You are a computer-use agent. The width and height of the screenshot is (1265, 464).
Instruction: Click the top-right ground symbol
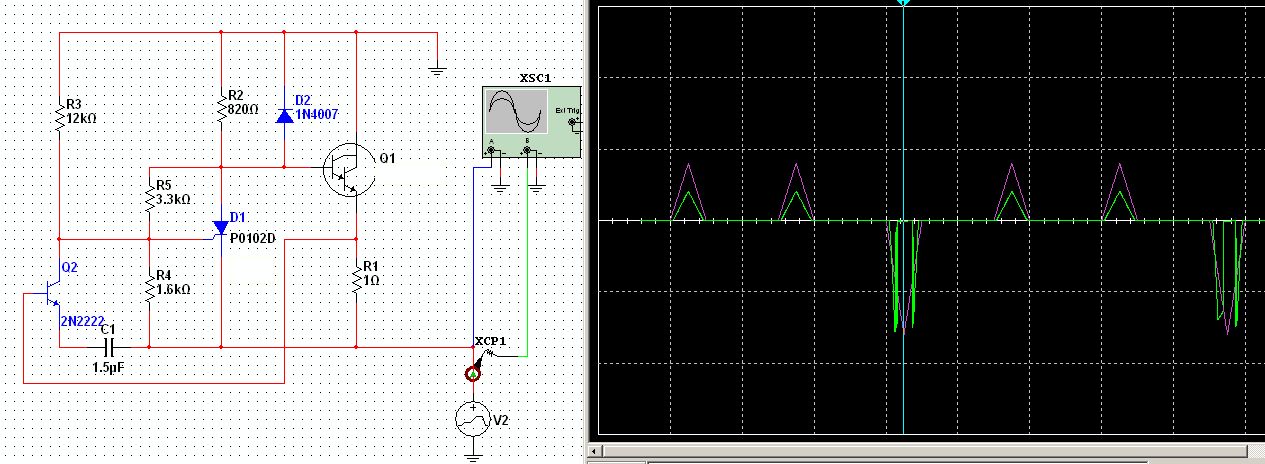coord(436,68)
